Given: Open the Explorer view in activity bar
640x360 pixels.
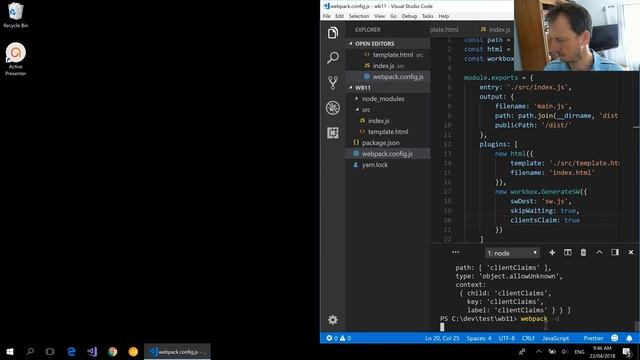Looking at the screenshot, I should point(333,33).
